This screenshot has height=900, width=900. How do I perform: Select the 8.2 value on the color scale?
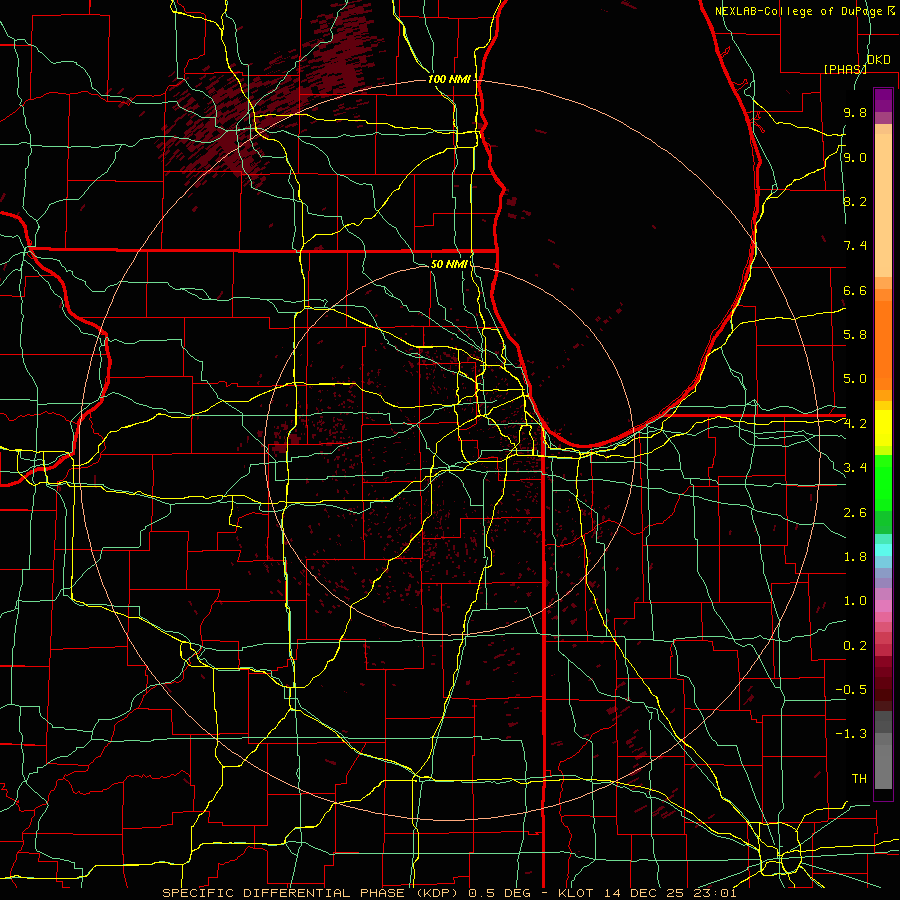pos(855,201)
